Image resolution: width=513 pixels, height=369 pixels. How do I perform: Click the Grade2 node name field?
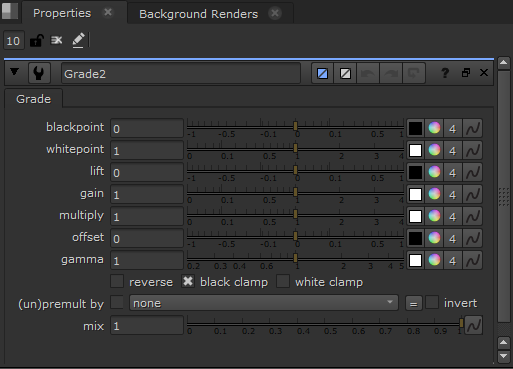181,73
